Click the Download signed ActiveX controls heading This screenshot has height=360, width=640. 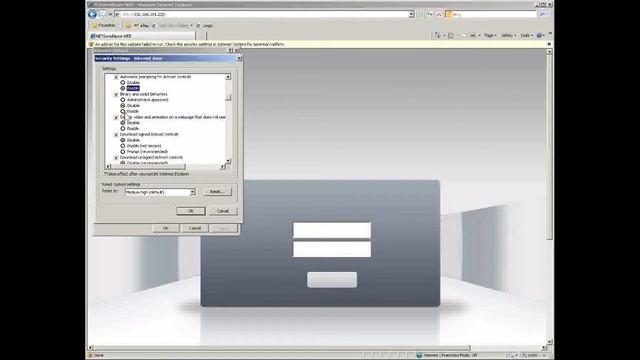149,134
